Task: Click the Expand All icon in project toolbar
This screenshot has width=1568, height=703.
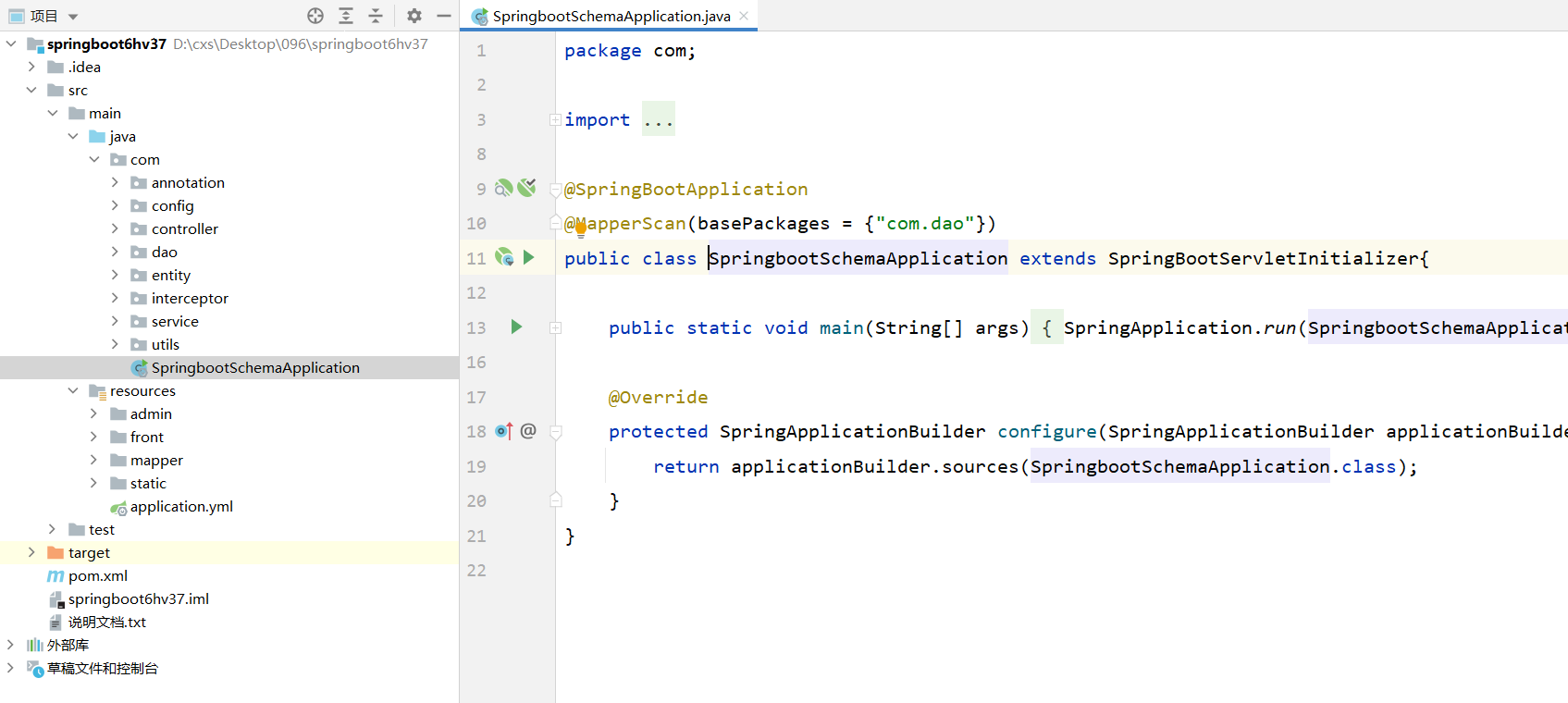Action: pos(346,16)
